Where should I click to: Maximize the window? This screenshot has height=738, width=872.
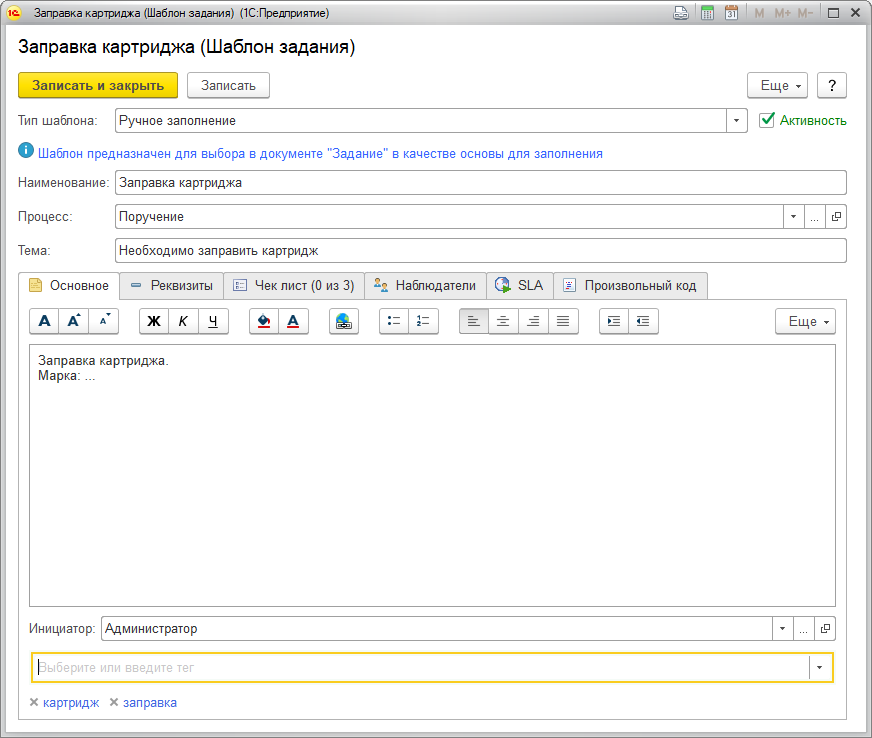click(x=833, y=13)
